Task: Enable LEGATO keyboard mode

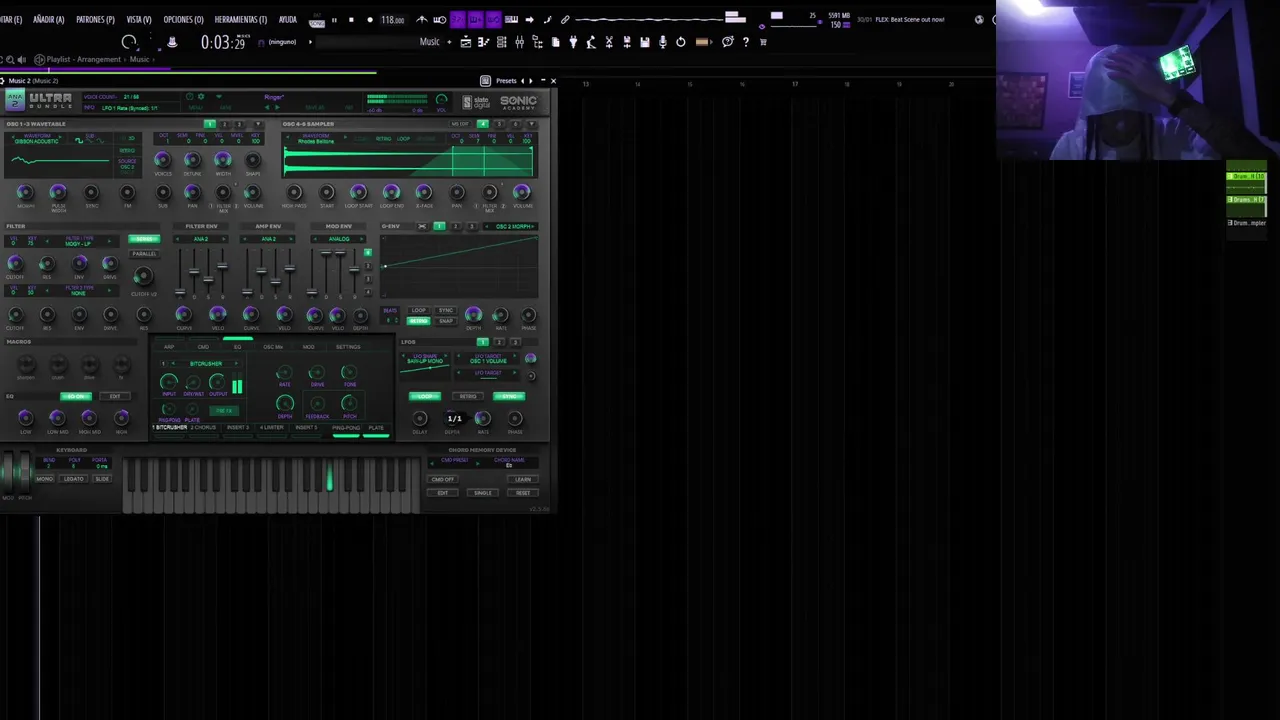Action: (74, 478)
